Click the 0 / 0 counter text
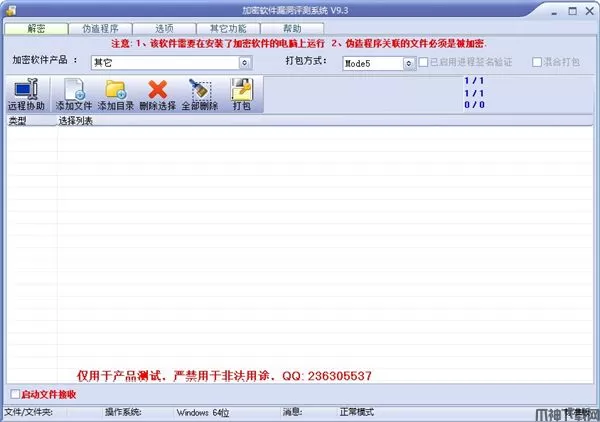 click(474, 104)
